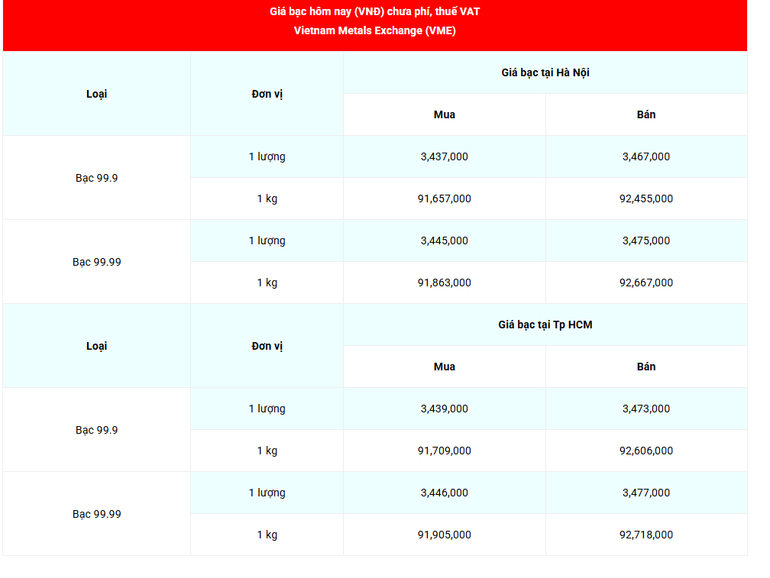Select the 92,606,000 price cell
Viewport: 770px width, 578px height.
point(646,451)
